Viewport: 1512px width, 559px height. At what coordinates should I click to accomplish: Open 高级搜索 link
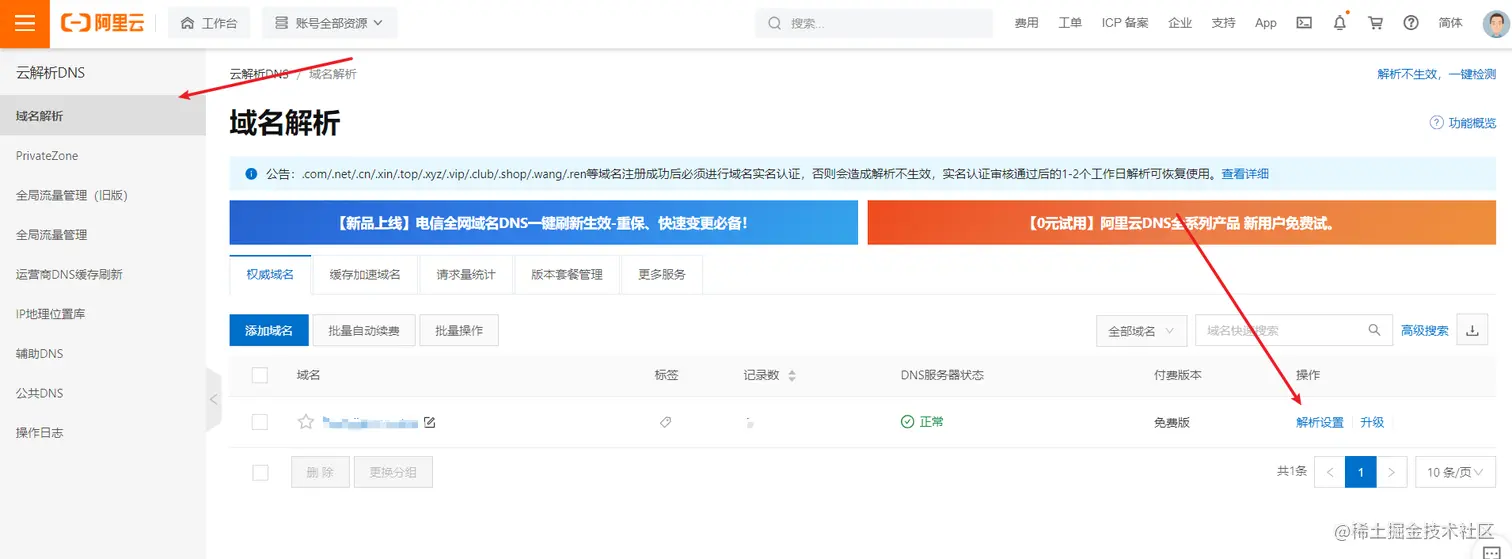pyautogui.click(x=1424, y=330)
